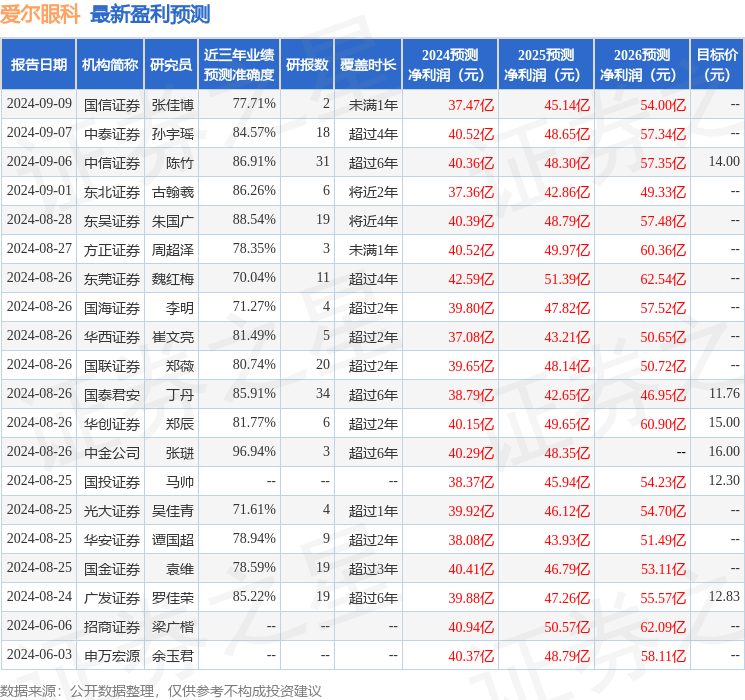This screenshot has width=745, height=700.
Task: Select the 国投证券 institution cell
Action: point(112,482)
